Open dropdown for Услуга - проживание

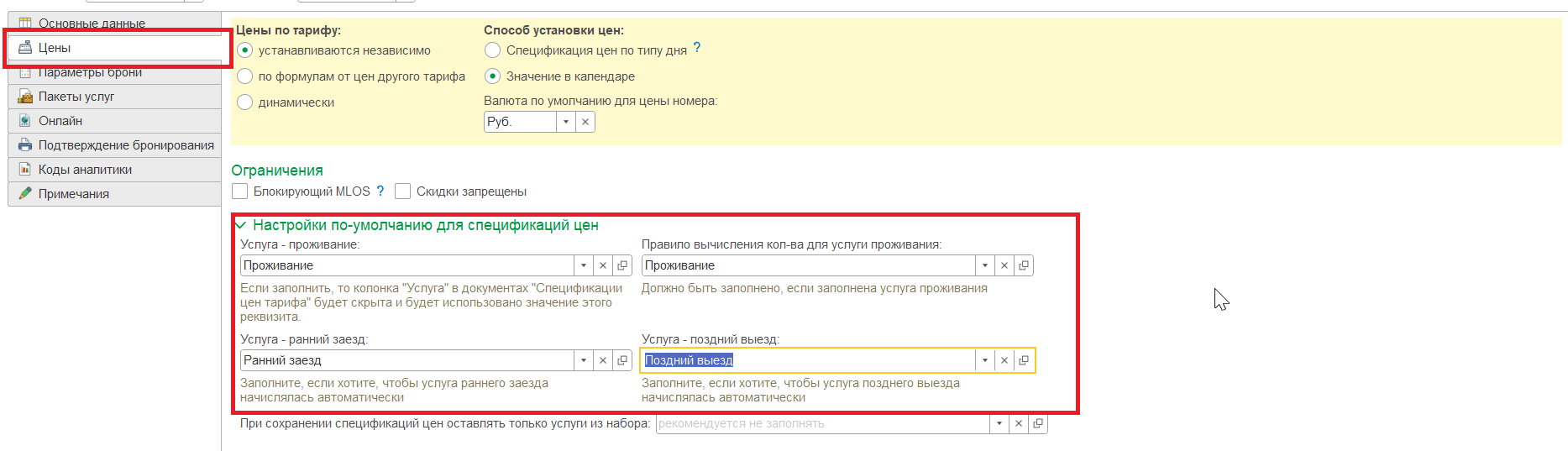point(584,265)
